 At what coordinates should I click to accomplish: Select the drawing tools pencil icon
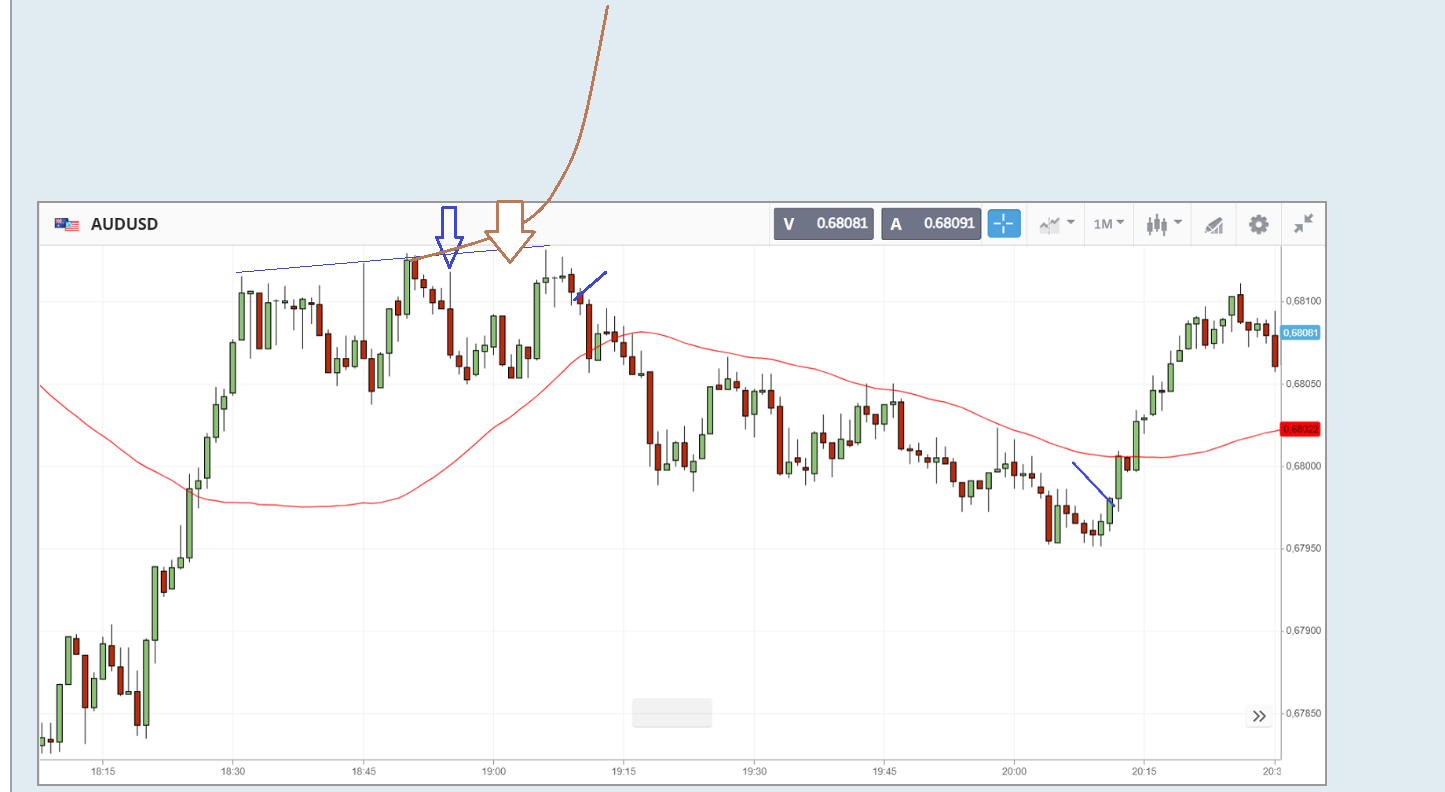point(1214,224)
